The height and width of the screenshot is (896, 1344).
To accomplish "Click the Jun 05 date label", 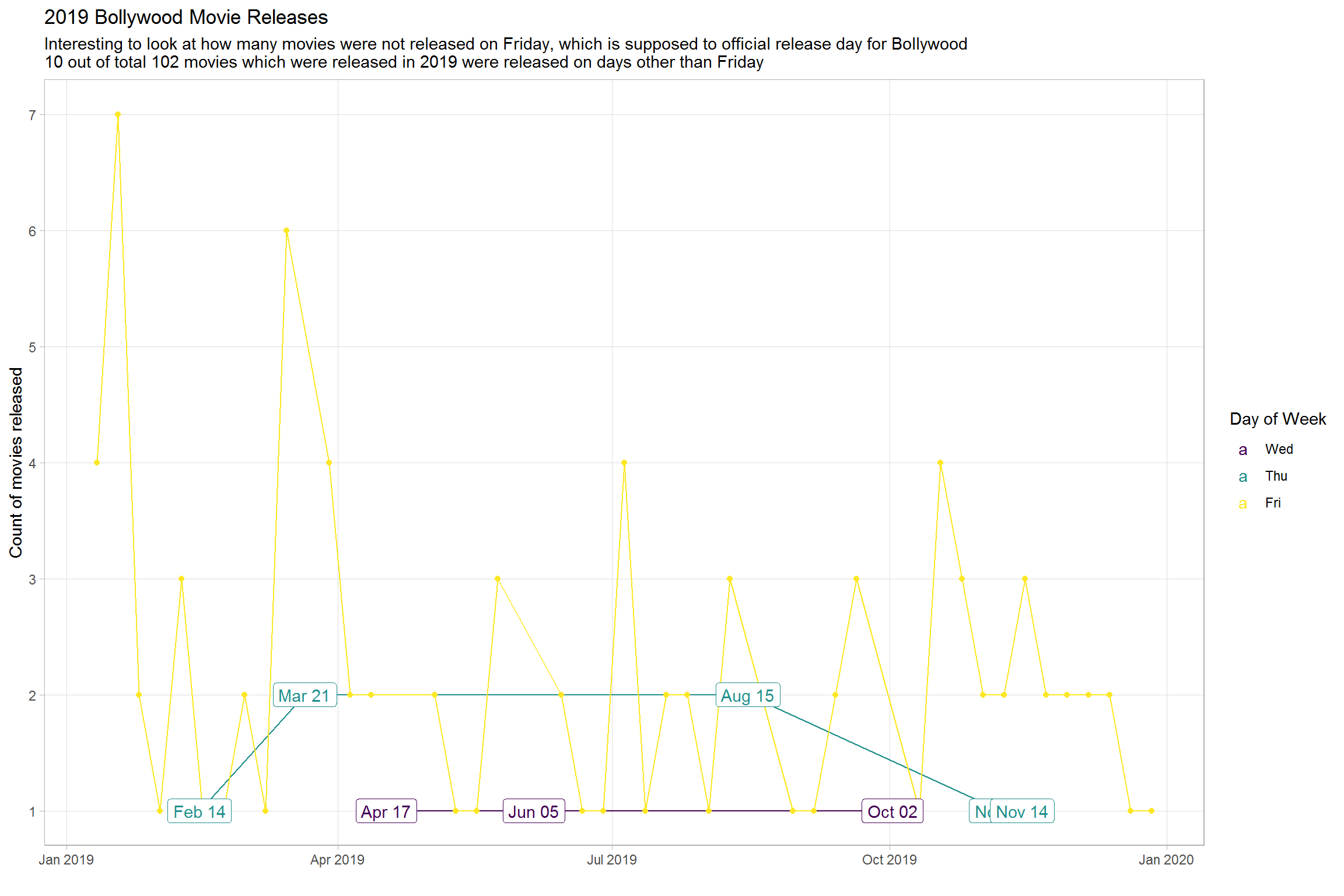I will point(533,811).
